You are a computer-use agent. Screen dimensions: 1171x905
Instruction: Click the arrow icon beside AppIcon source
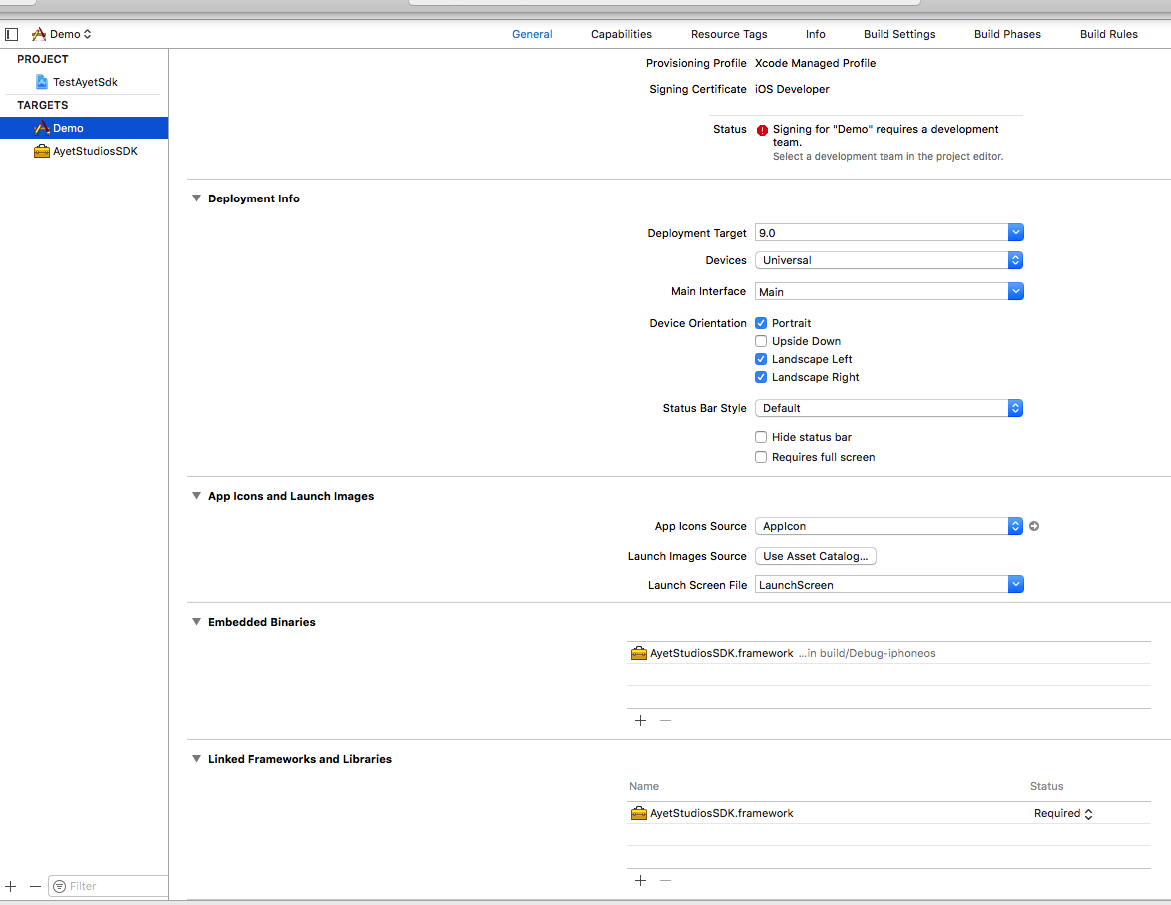coord(1034,526)
